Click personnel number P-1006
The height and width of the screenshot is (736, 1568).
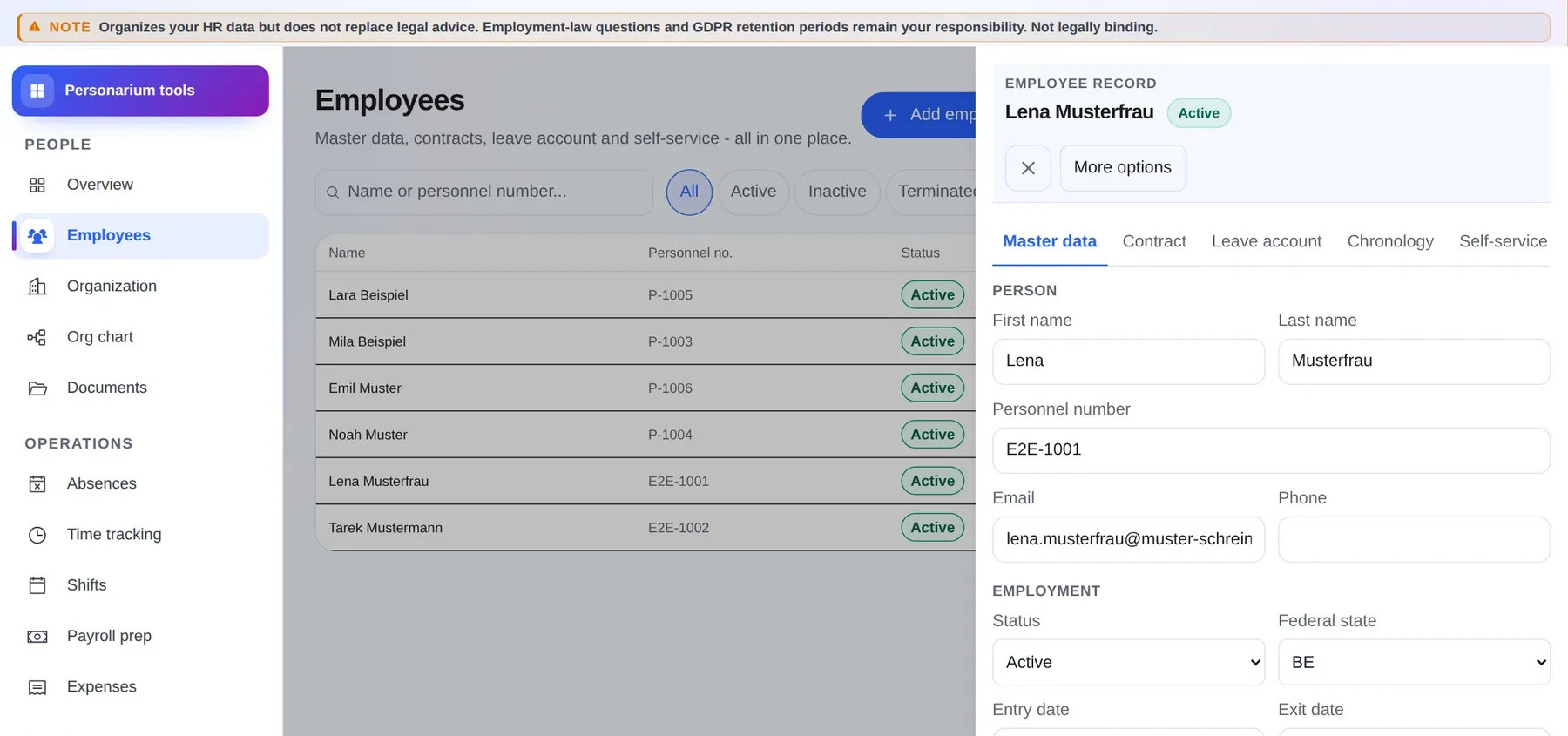point(670,388)
